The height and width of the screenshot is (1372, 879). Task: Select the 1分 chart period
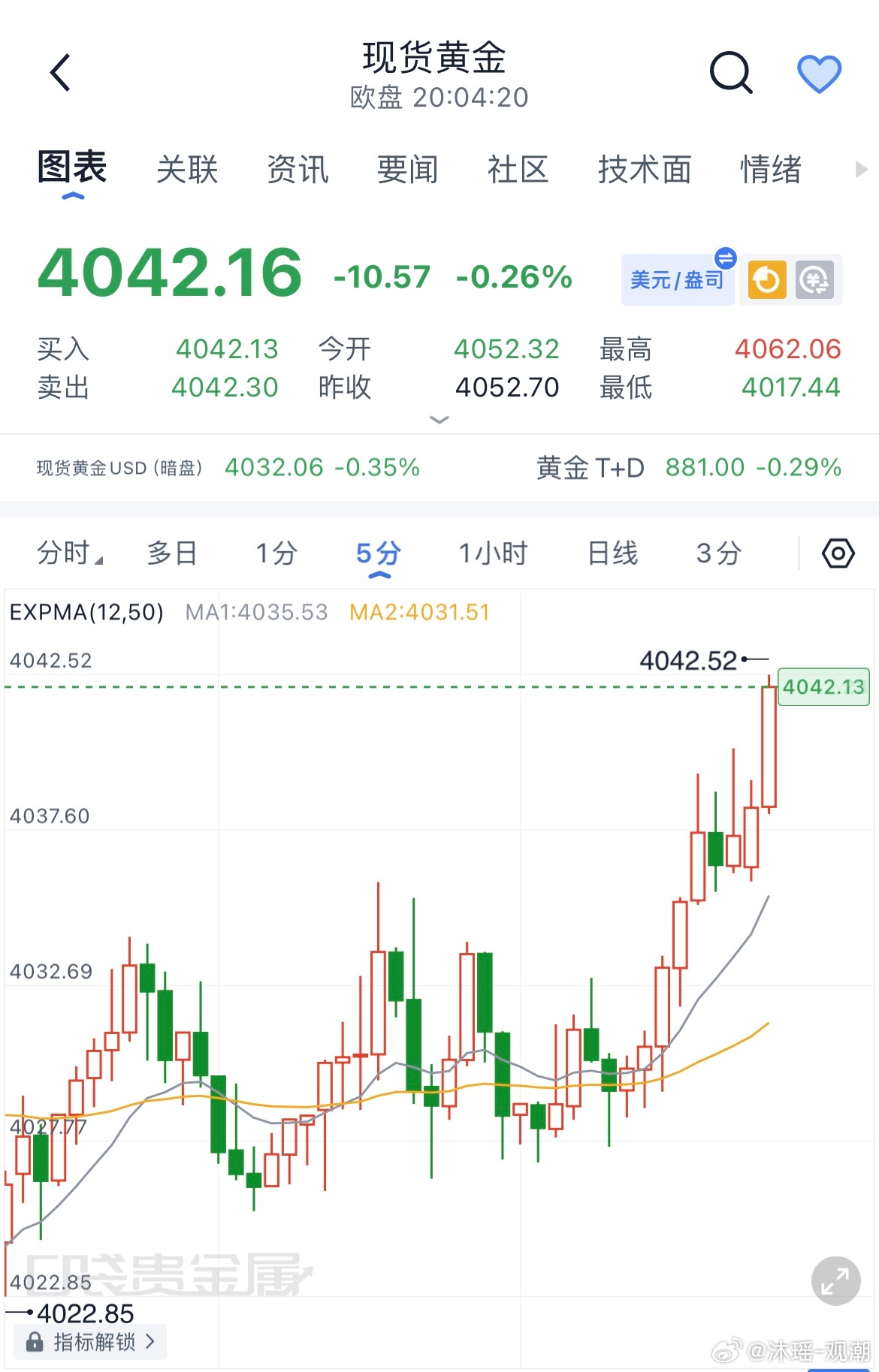click(x=276, y=553)
